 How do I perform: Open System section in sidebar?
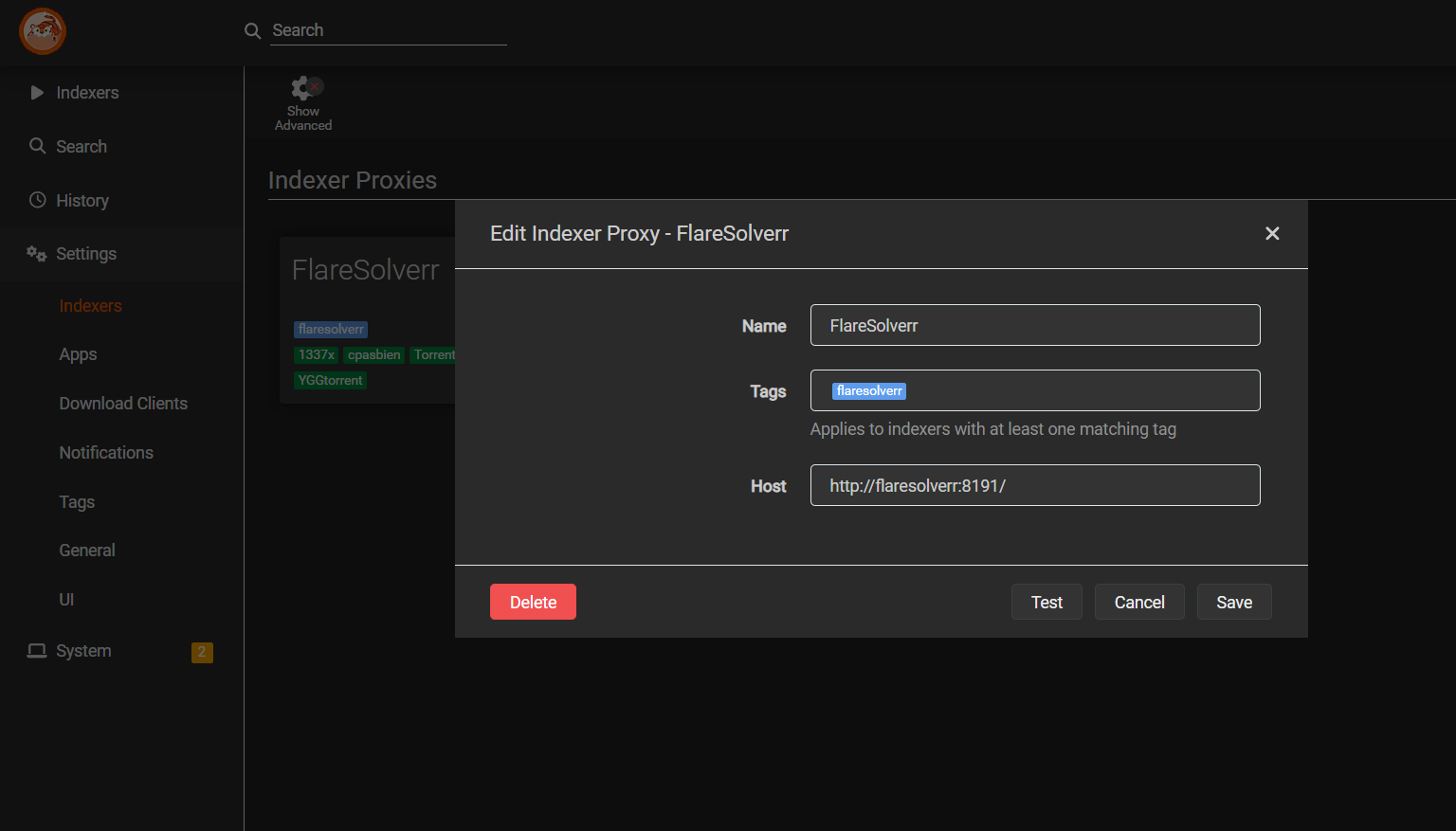tap(83, 651)
